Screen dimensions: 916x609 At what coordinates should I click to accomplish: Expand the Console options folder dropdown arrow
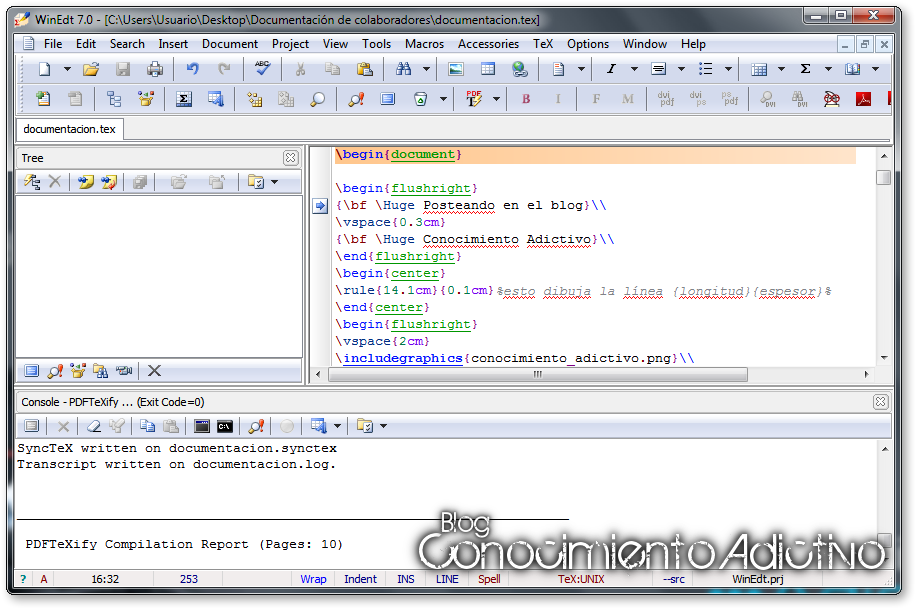point(383,426)
